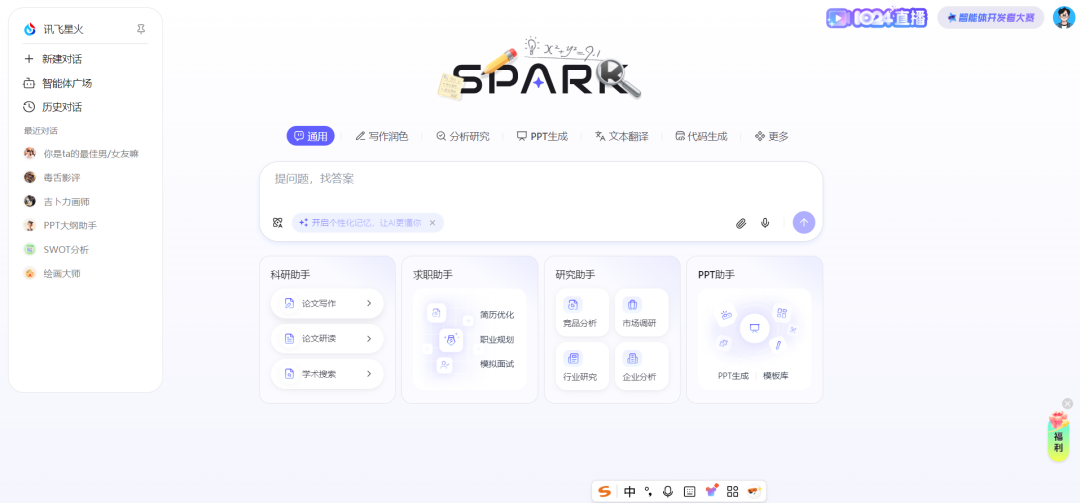Click the presentation screen icon in PPT助手
The height and width of the screenshot is (503, 1080).
click(754, 328)
